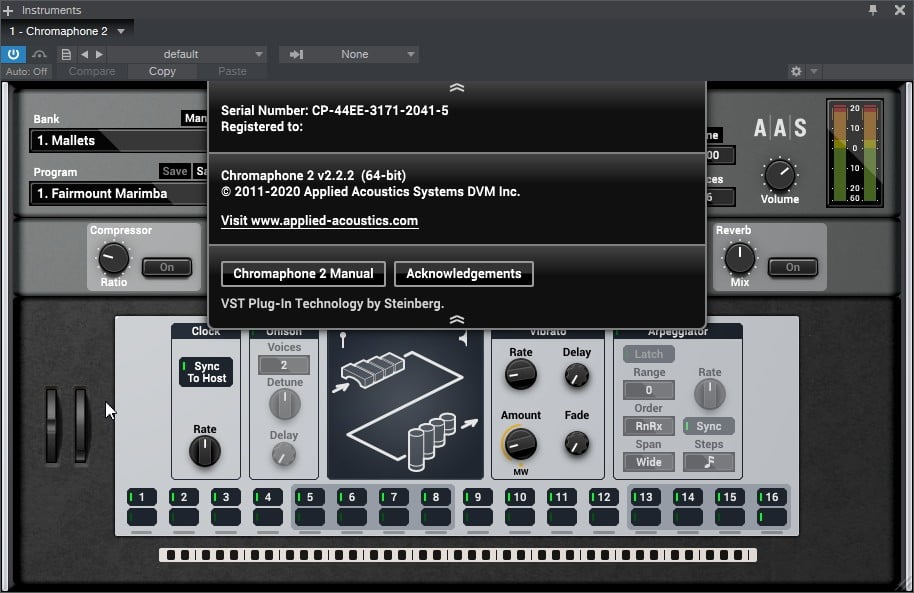Click the program Save button

point(174,171)
